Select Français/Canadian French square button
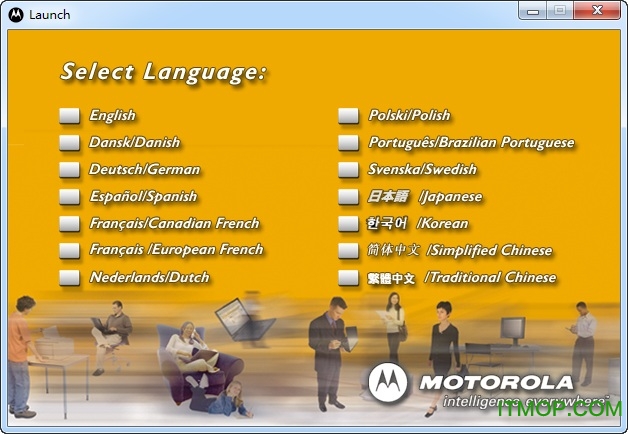The width and height of the screenshot is (628, 434). (69, 224)
